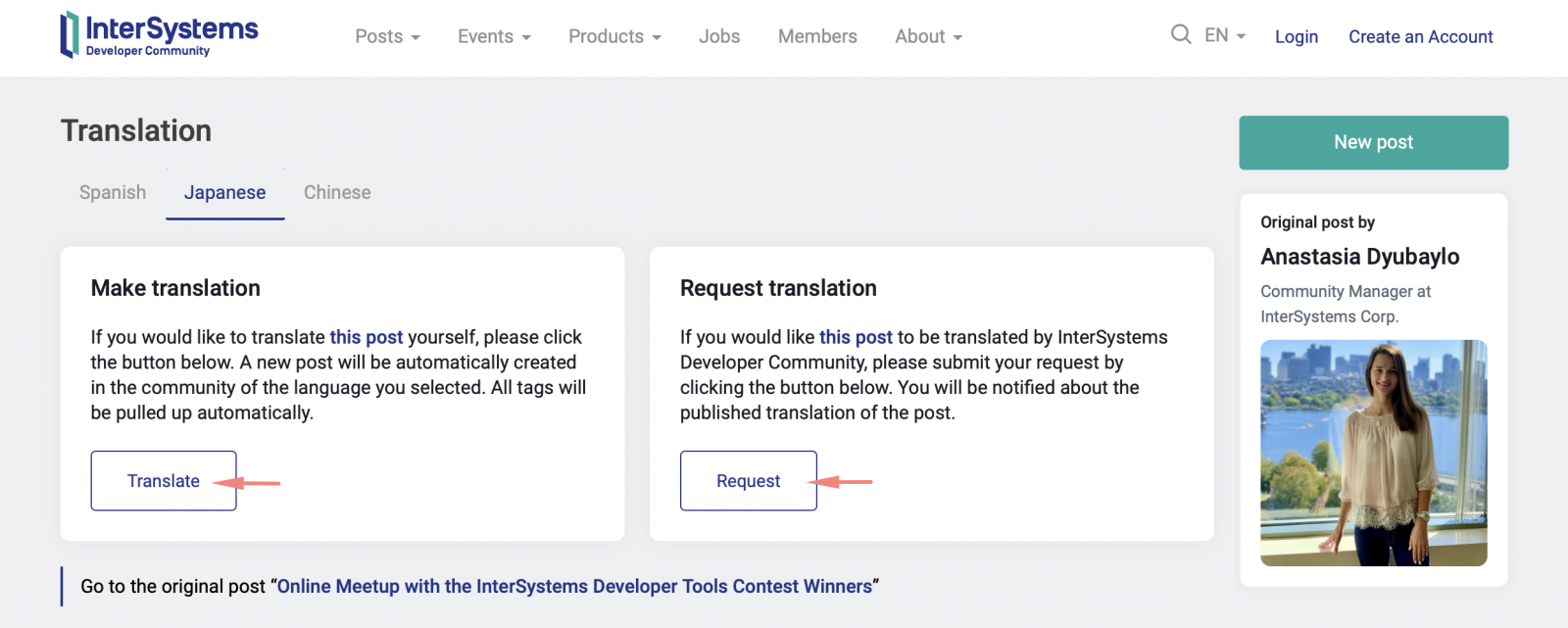Open the About dropdown menu
This screenshot has height=628, width=1568.
[x=928, y=36]
